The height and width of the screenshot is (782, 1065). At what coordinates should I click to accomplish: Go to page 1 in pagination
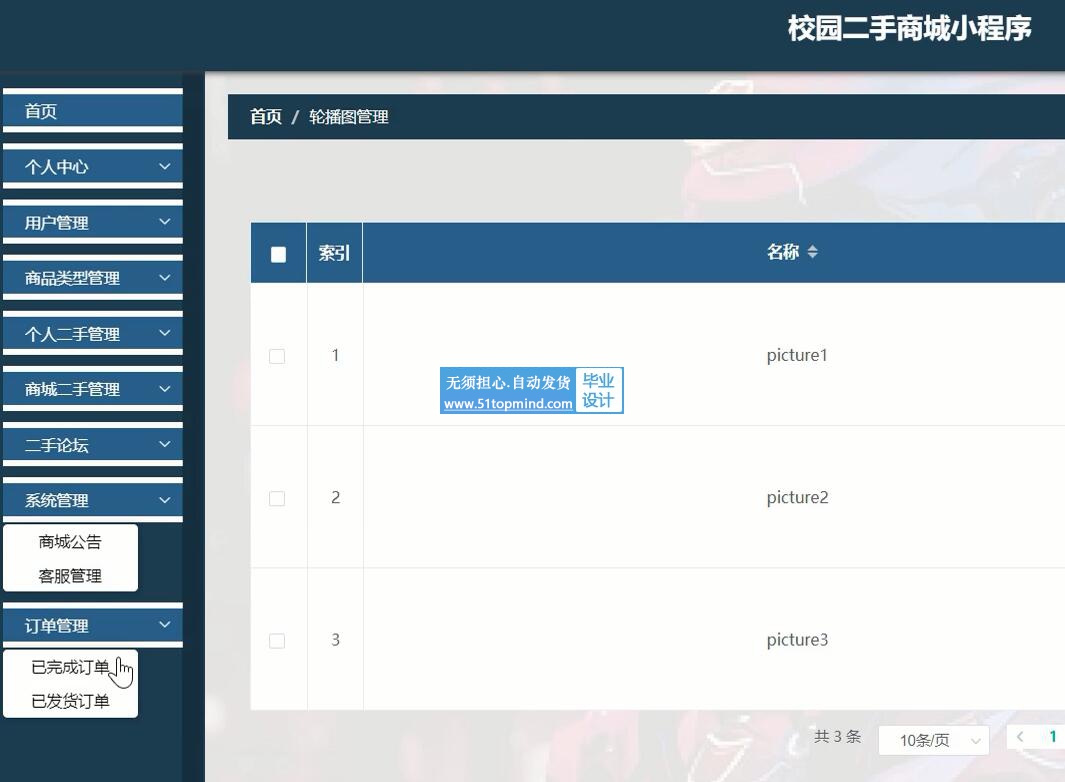pyautogui.click(x=1052, y=737)
